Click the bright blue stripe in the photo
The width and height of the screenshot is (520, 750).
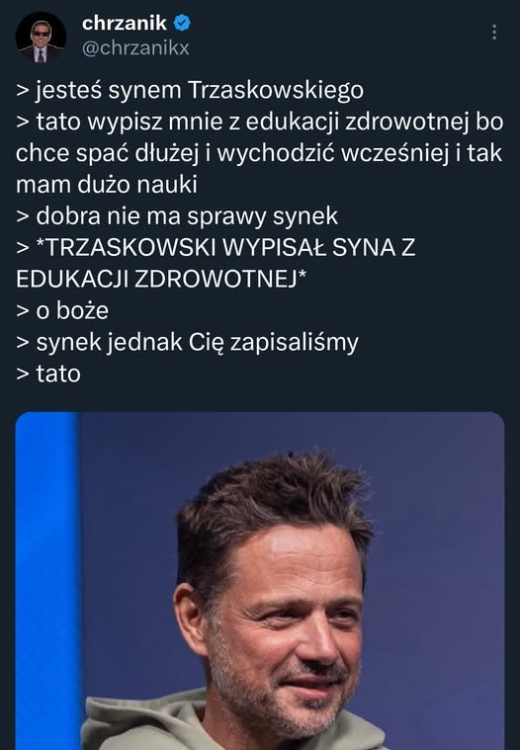(x=47, y=581)
